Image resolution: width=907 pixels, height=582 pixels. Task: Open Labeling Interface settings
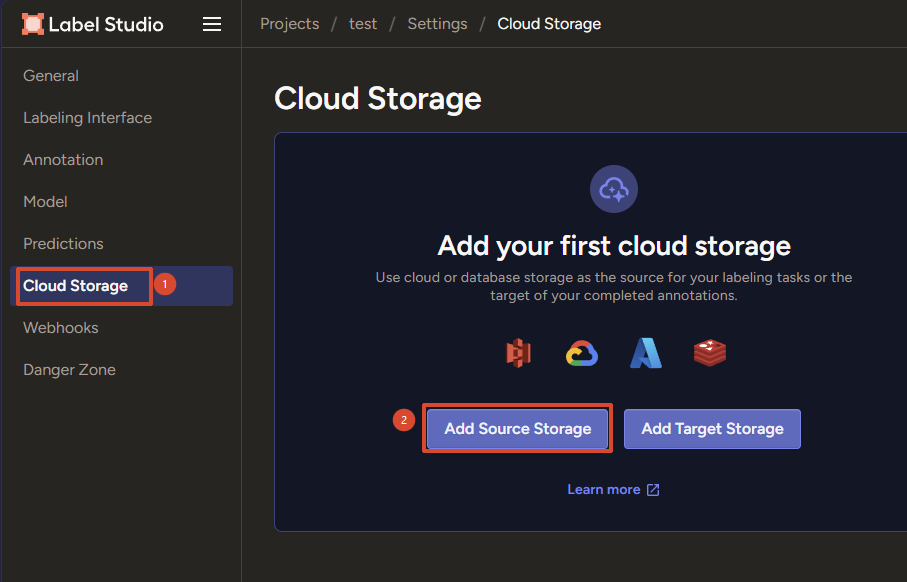[87, 118]
